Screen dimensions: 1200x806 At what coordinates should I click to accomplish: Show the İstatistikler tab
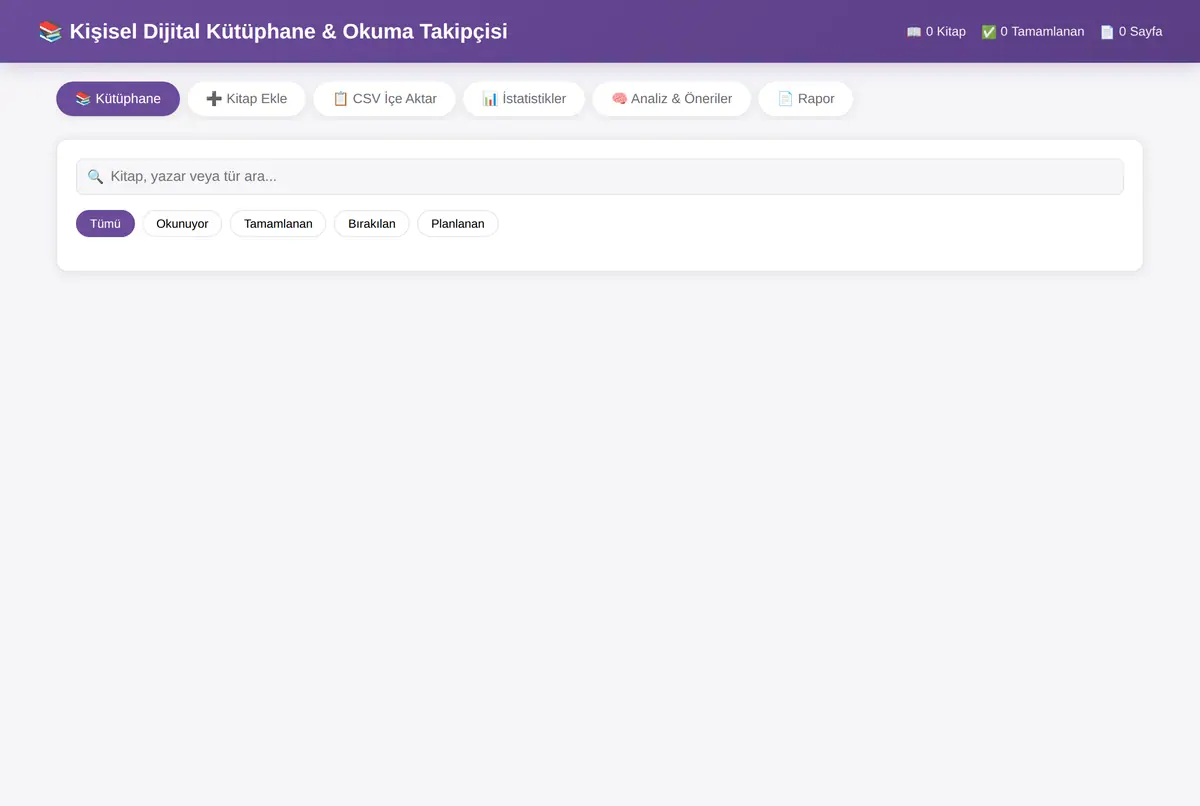click(x=524, y=99)
